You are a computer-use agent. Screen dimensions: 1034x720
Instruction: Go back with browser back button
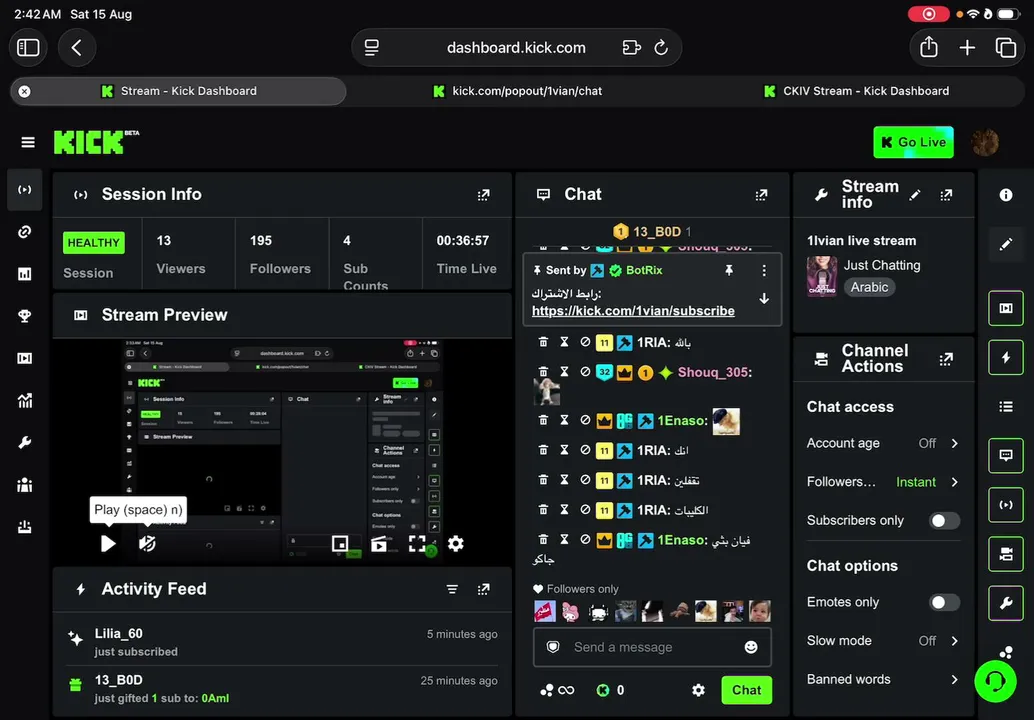click(x=76, y=47)
